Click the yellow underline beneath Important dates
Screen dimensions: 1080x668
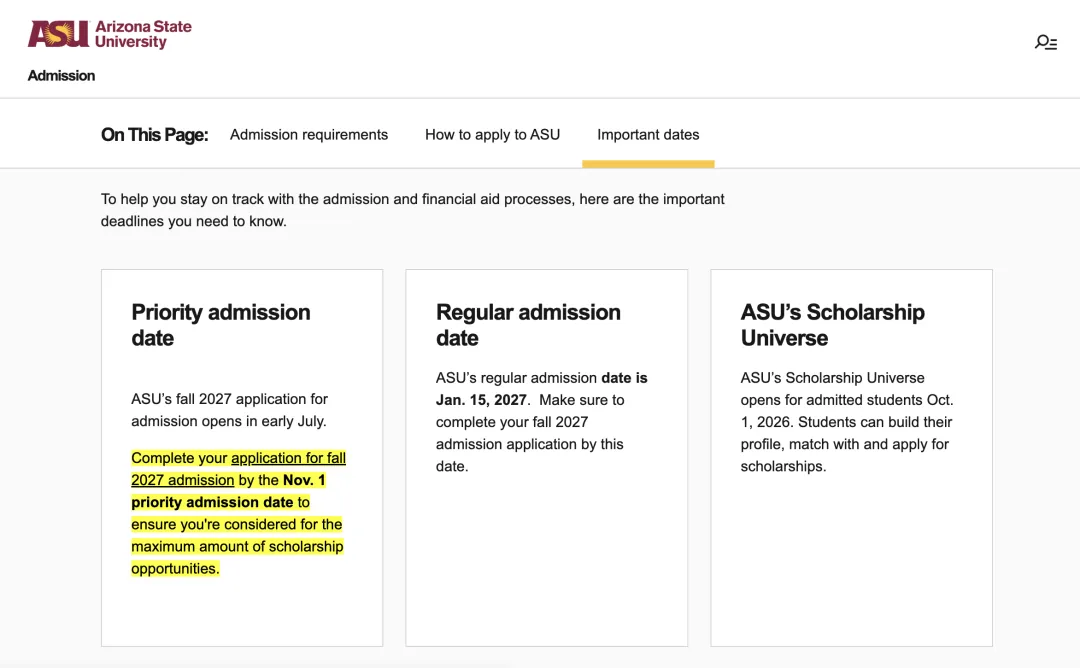click(648, 164)
